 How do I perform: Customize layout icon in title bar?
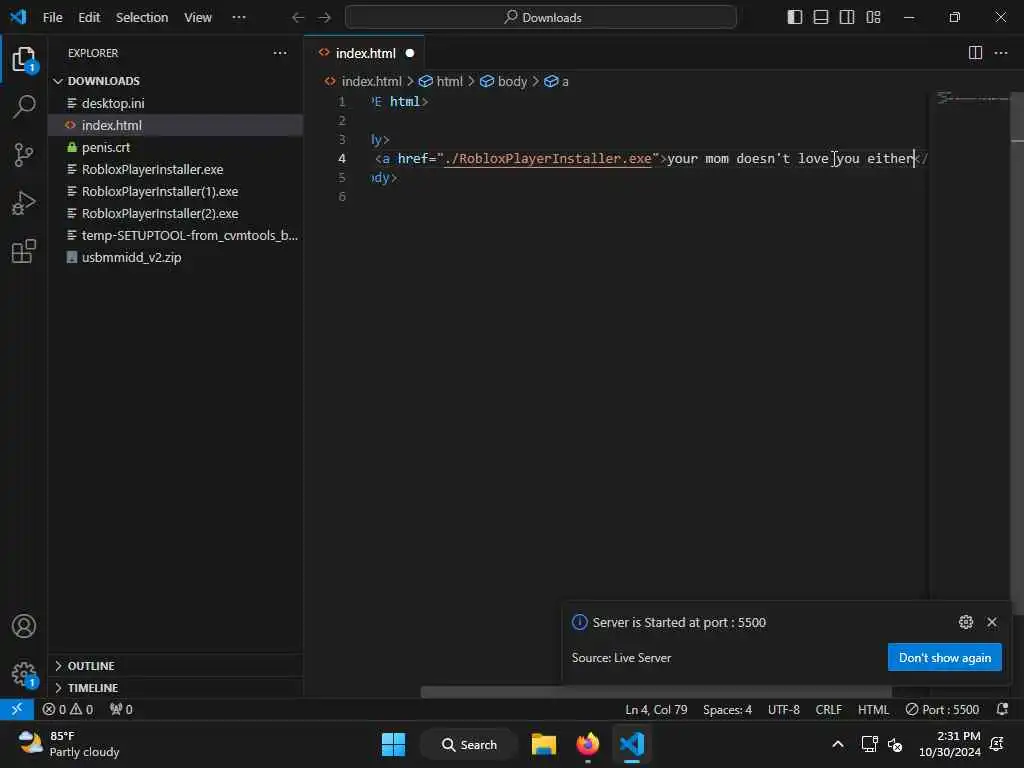pos(873,18)
